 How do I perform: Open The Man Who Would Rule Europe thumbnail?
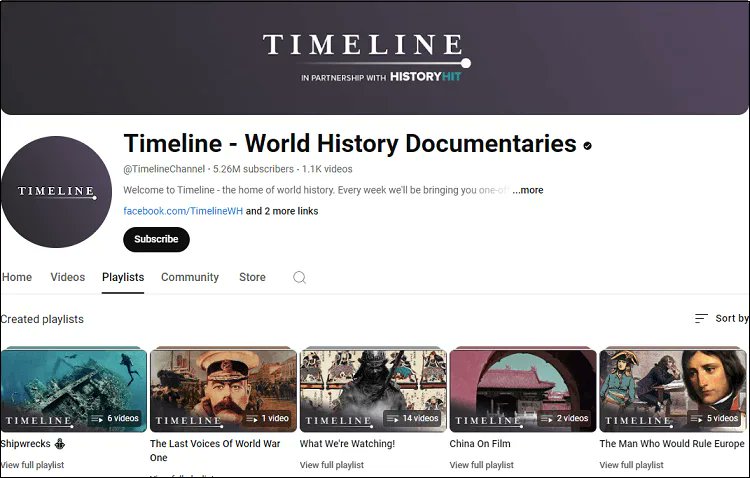pyautogui.click(x=673, y=389)
